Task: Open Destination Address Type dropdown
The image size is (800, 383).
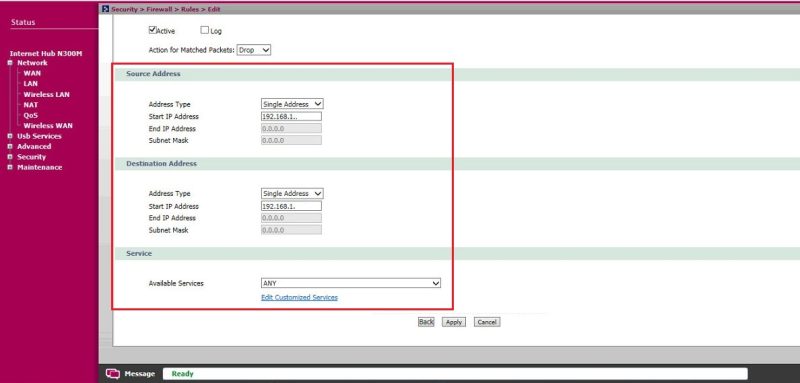Action: [x=292, y=194]
